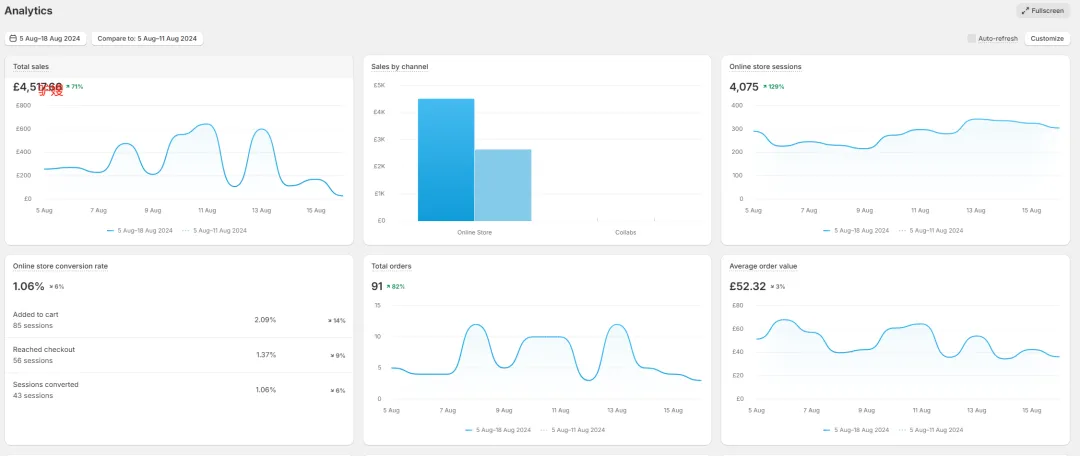Open the Online store conversion rate report
This screenshot has width=1080, height=456.
coord(60,266)
